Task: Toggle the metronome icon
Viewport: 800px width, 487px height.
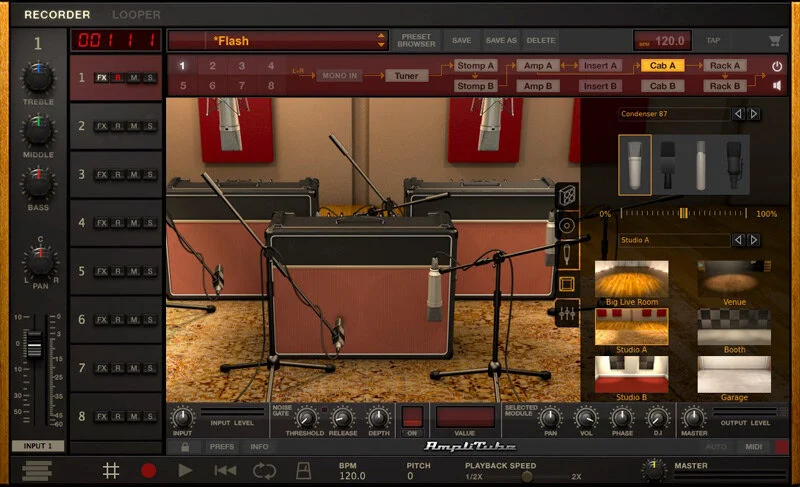Action: pos(304,470)
